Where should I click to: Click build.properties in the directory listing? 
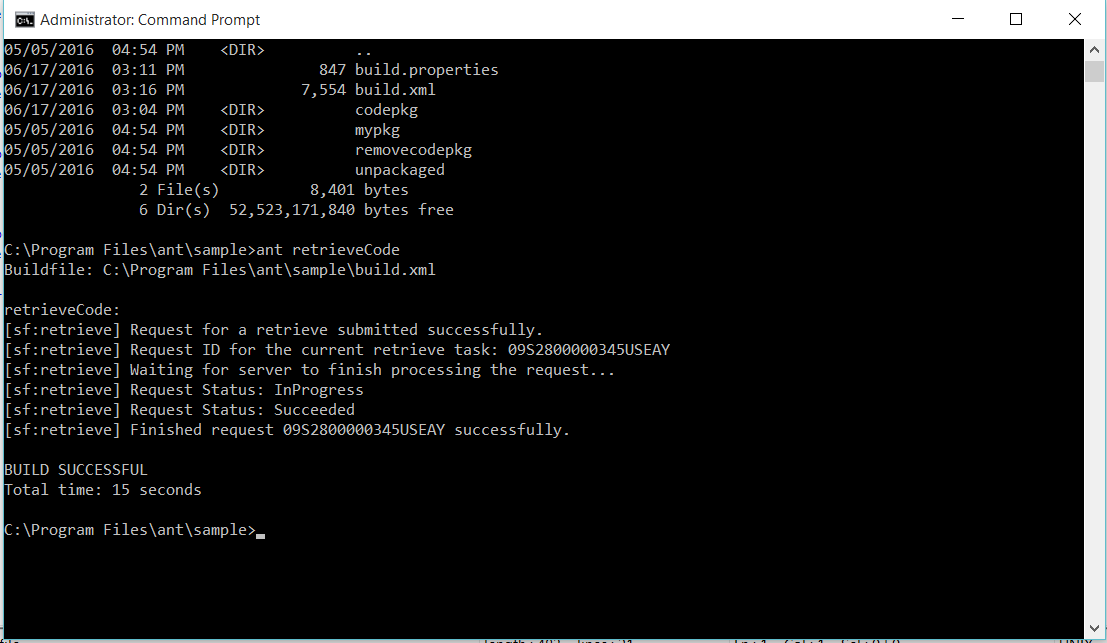click(426, 70)
